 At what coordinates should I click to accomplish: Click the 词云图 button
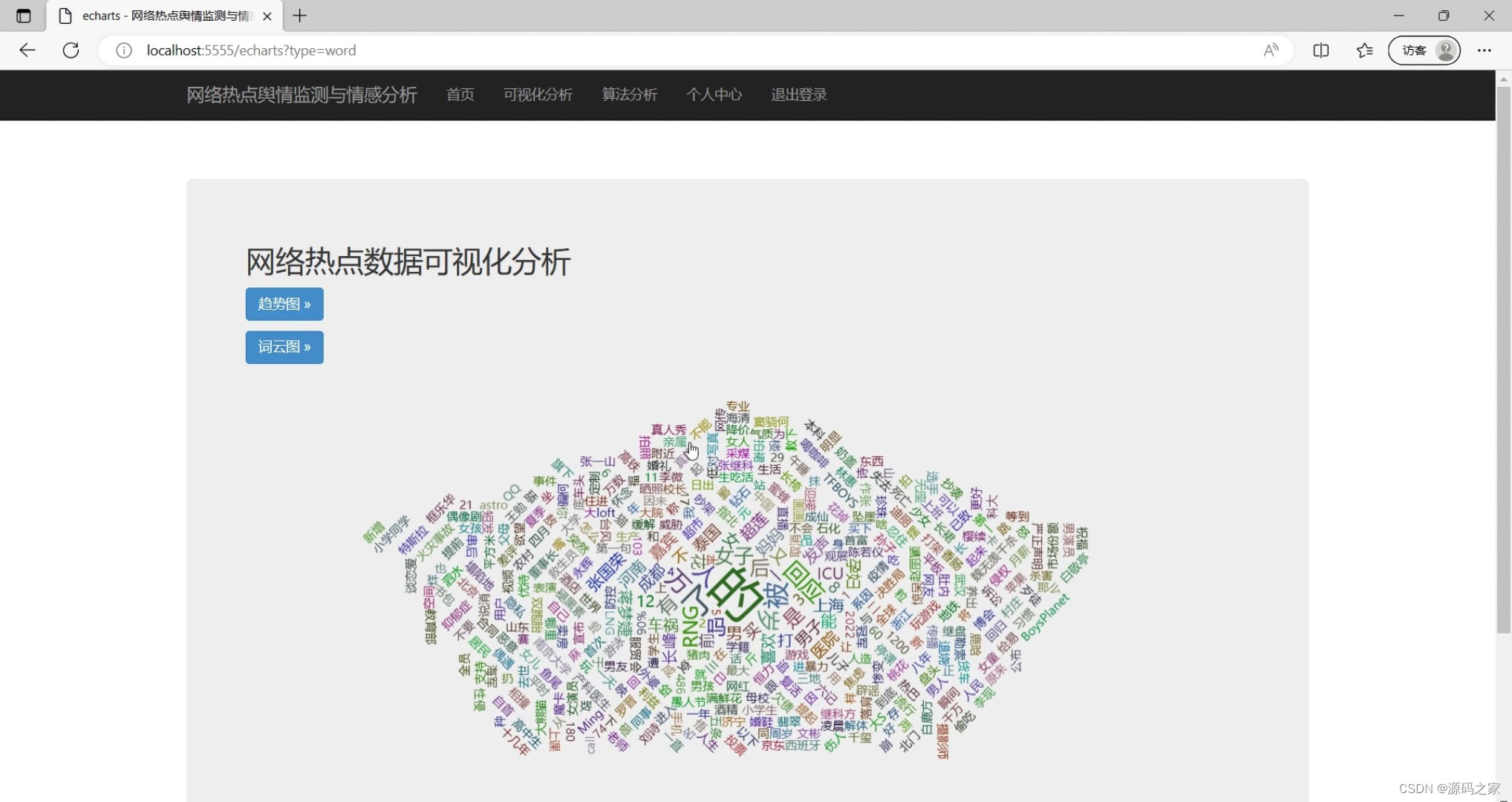[284, 347]
